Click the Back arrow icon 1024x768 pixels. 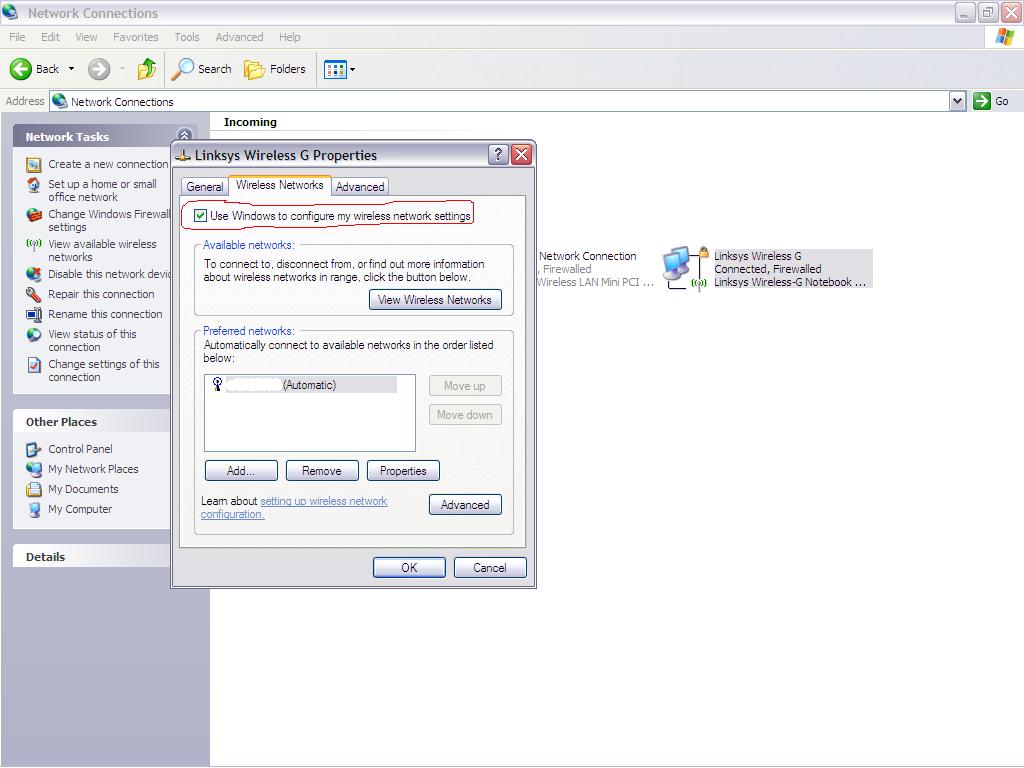click(21, 69)
